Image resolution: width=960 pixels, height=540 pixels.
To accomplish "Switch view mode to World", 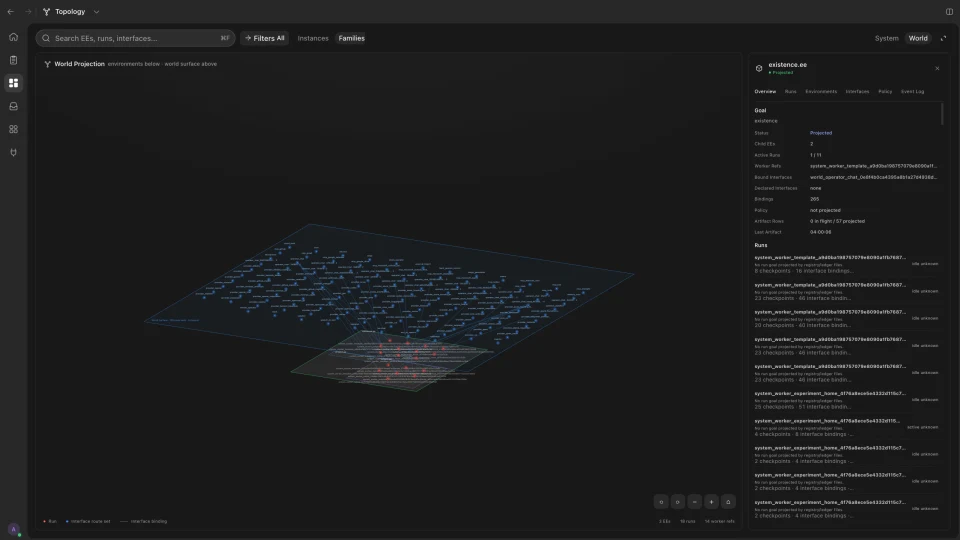I will (918, 38).
